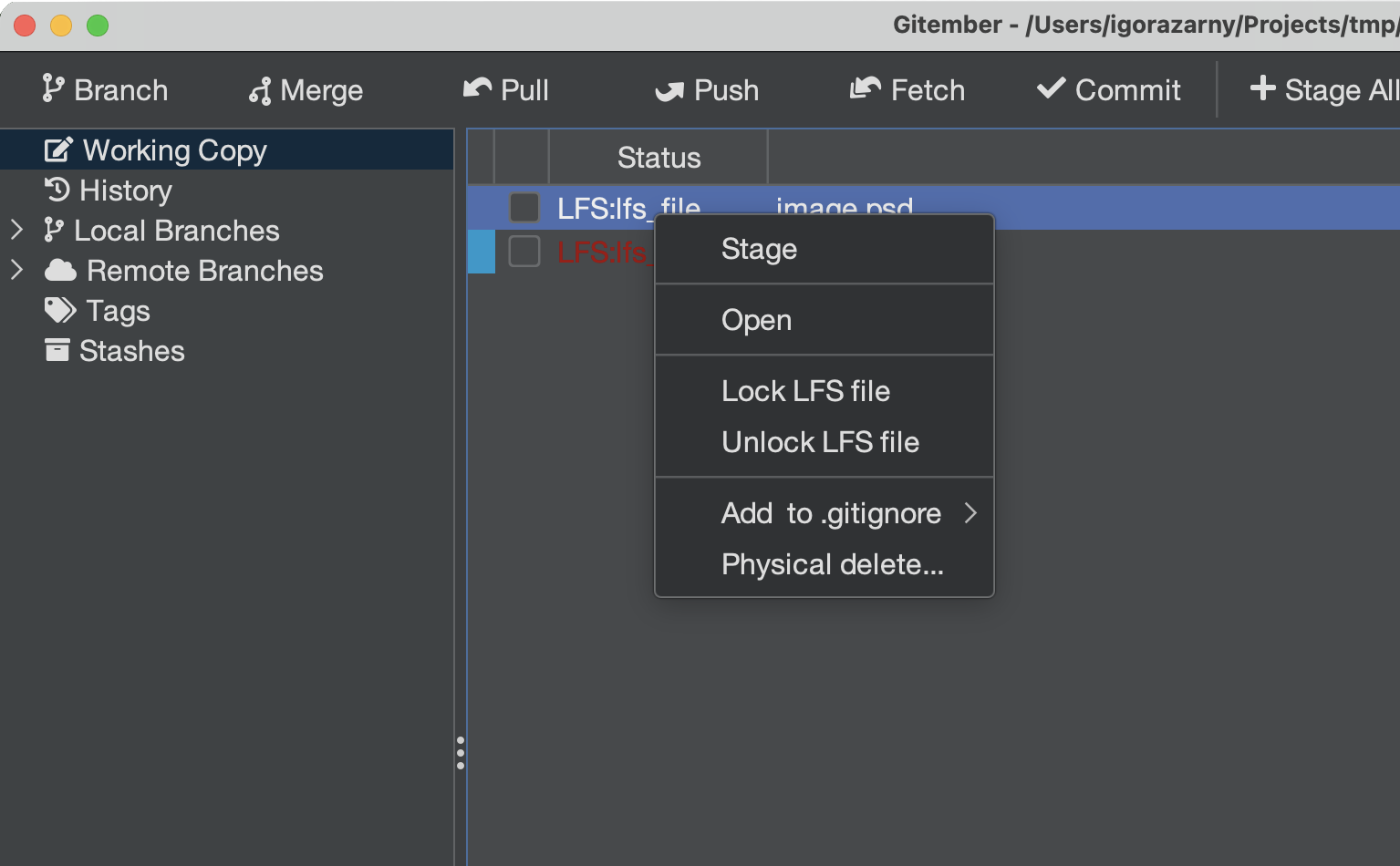
Task: Select Unlock LFS file menu entry
Action: coord(824,442)
